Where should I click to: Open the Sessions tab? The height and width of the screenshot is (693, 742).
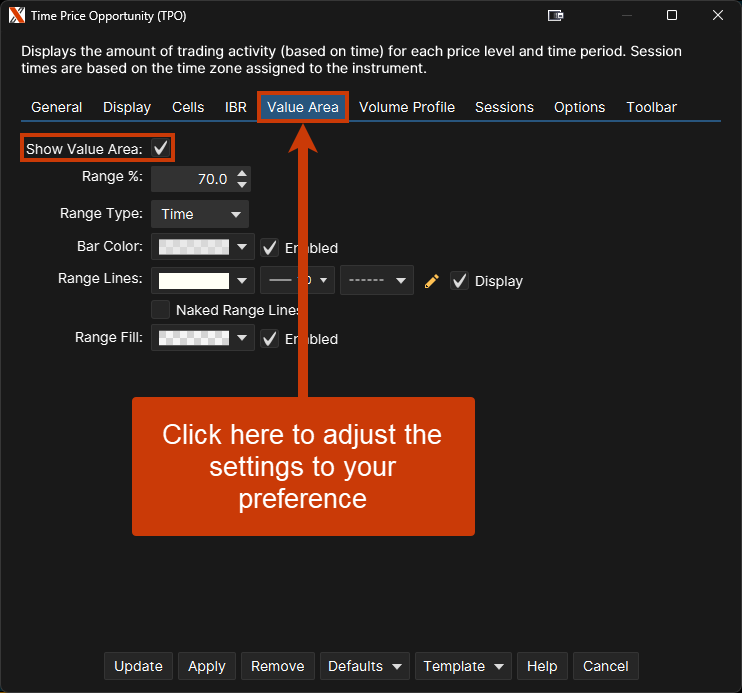pos(504,107)
